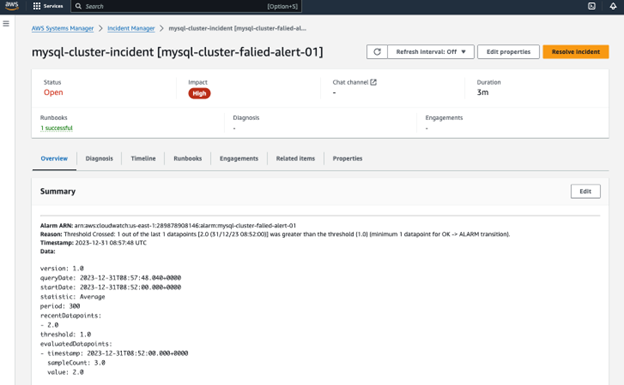624x385 pixels.
Task: Click the threshold: 1.0 line
Action: 65,334
